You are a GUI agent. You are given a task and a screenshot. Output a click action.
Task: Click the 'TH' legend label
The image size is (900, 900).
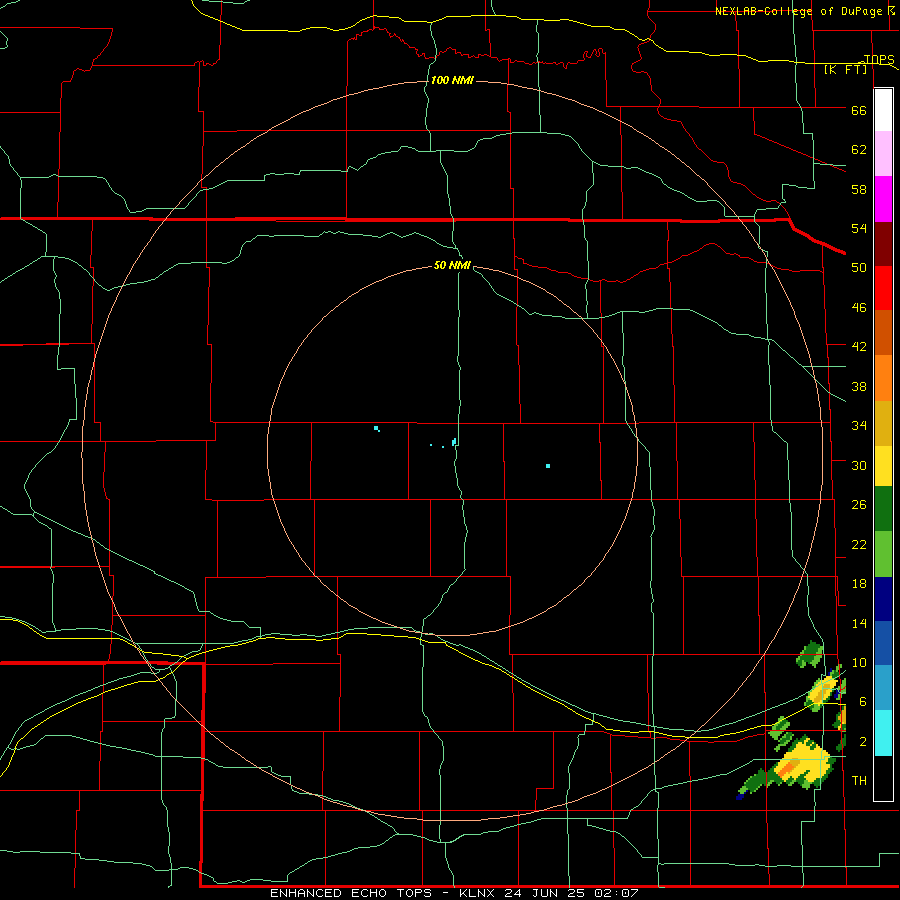tap(859, 781)
